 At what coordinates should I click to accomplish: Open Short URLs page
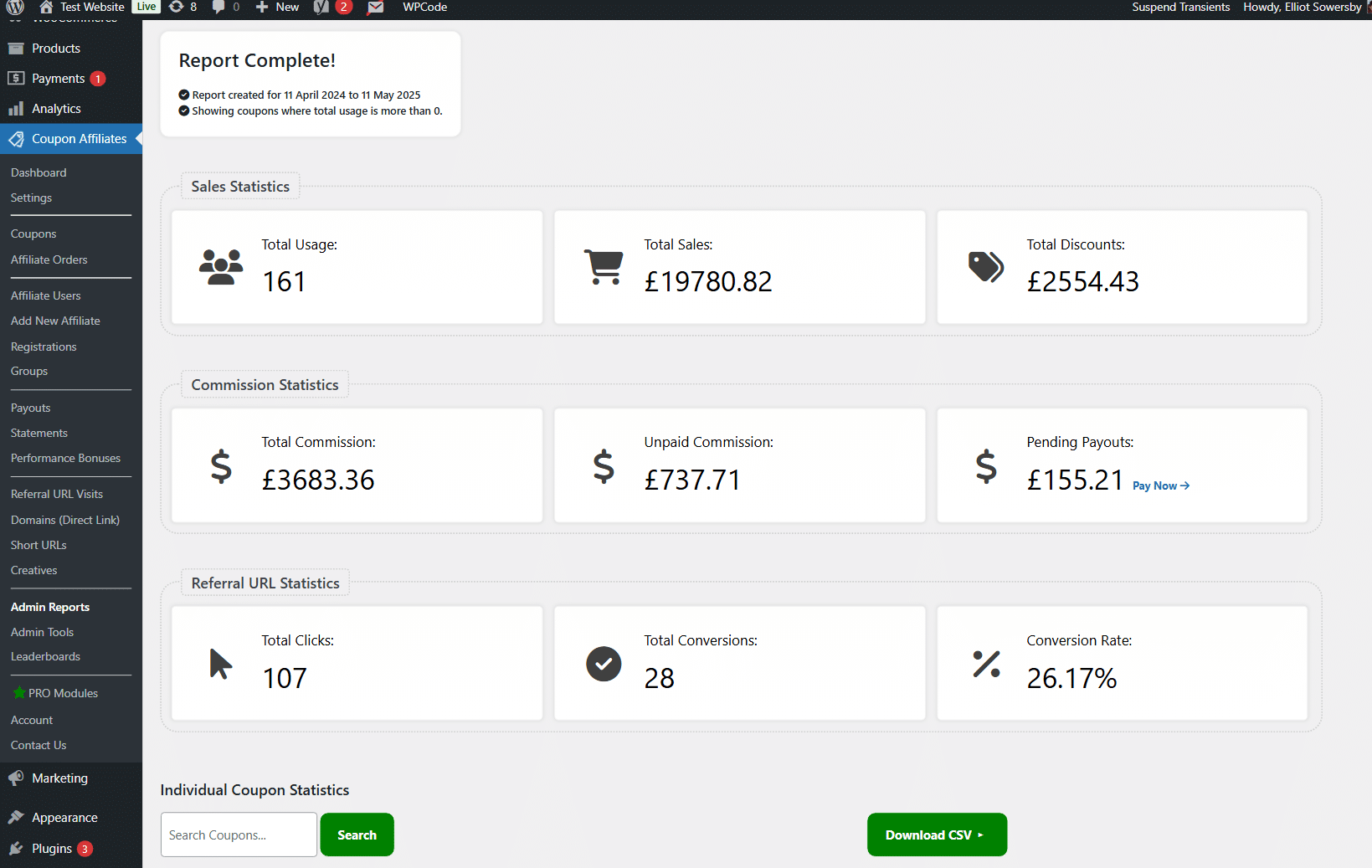coord(39,545)
